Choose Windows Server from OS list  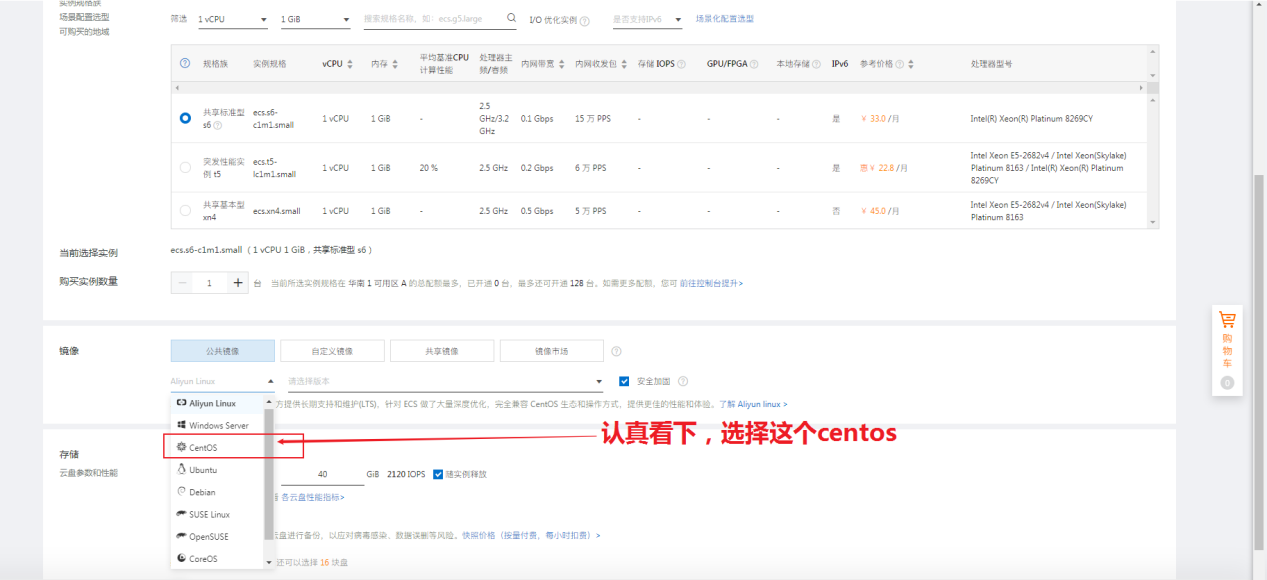pos(218,425)
